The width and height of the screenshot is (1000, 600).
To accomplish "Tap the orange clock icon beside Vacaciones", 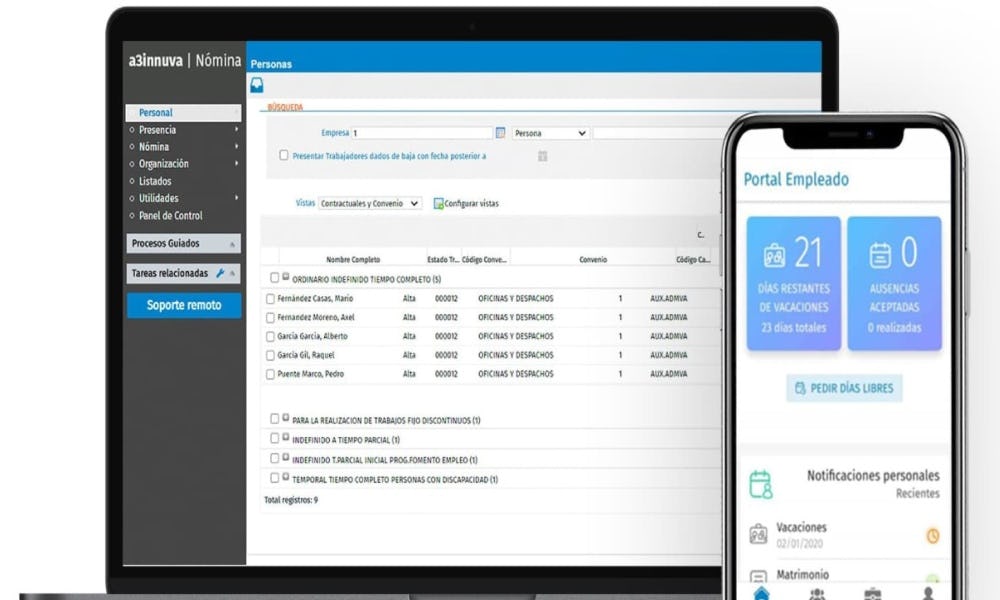I will [x=932, y=536].
